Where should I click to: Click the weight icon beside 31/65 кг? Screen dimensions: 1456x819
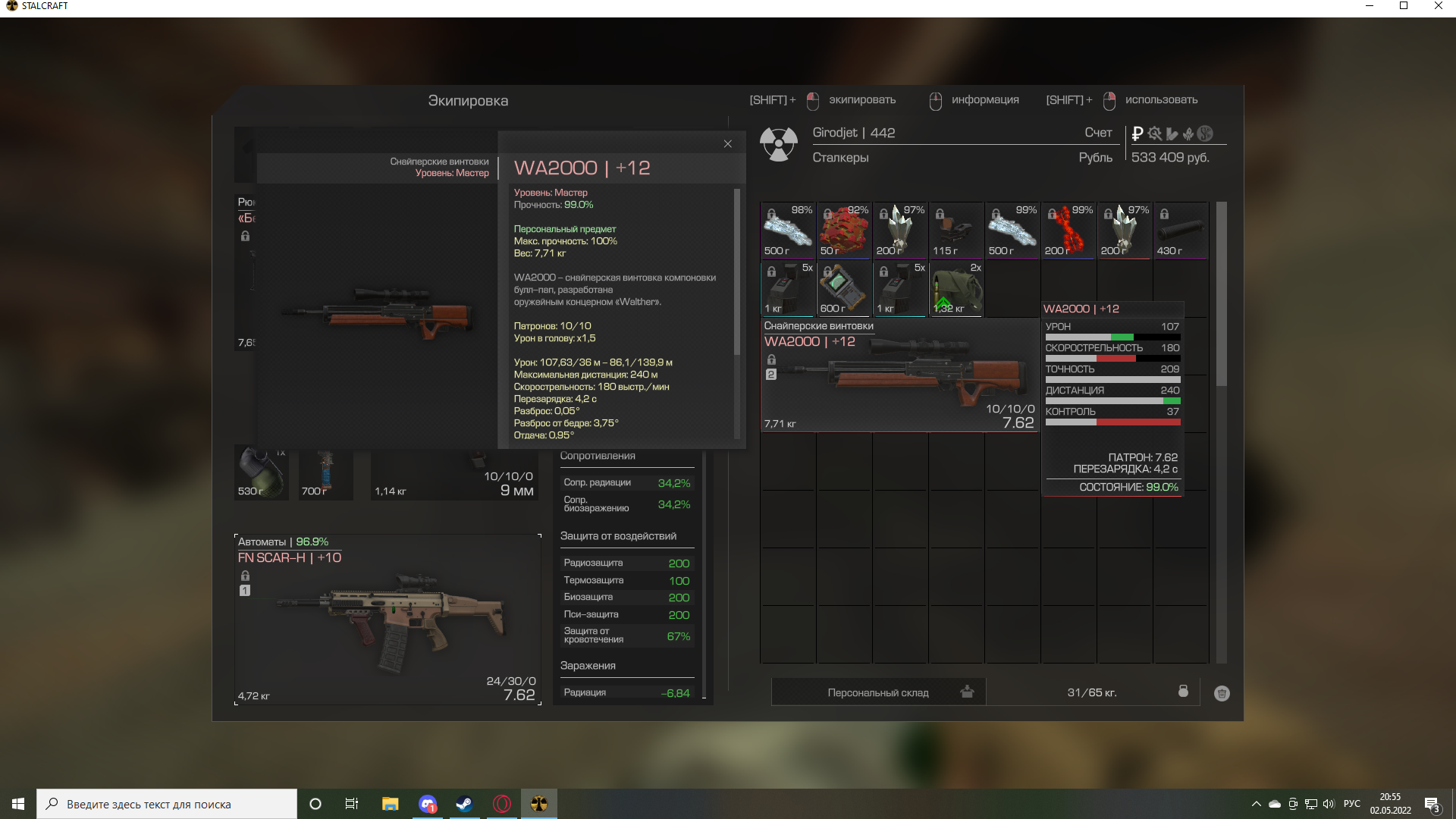click(1183, 691)
